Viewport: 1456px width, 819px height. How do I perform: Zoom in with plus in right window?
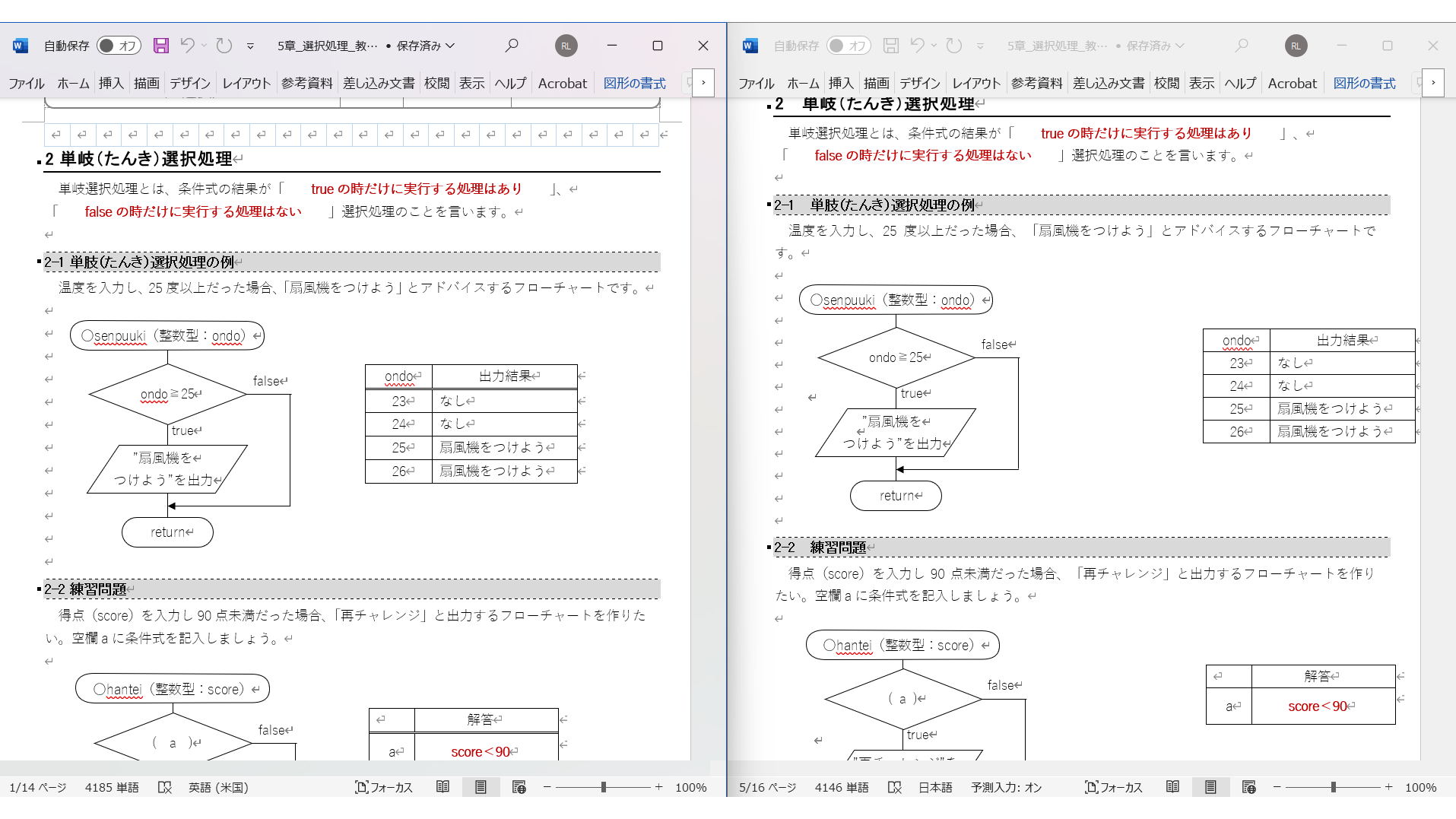pos(1388,787)
